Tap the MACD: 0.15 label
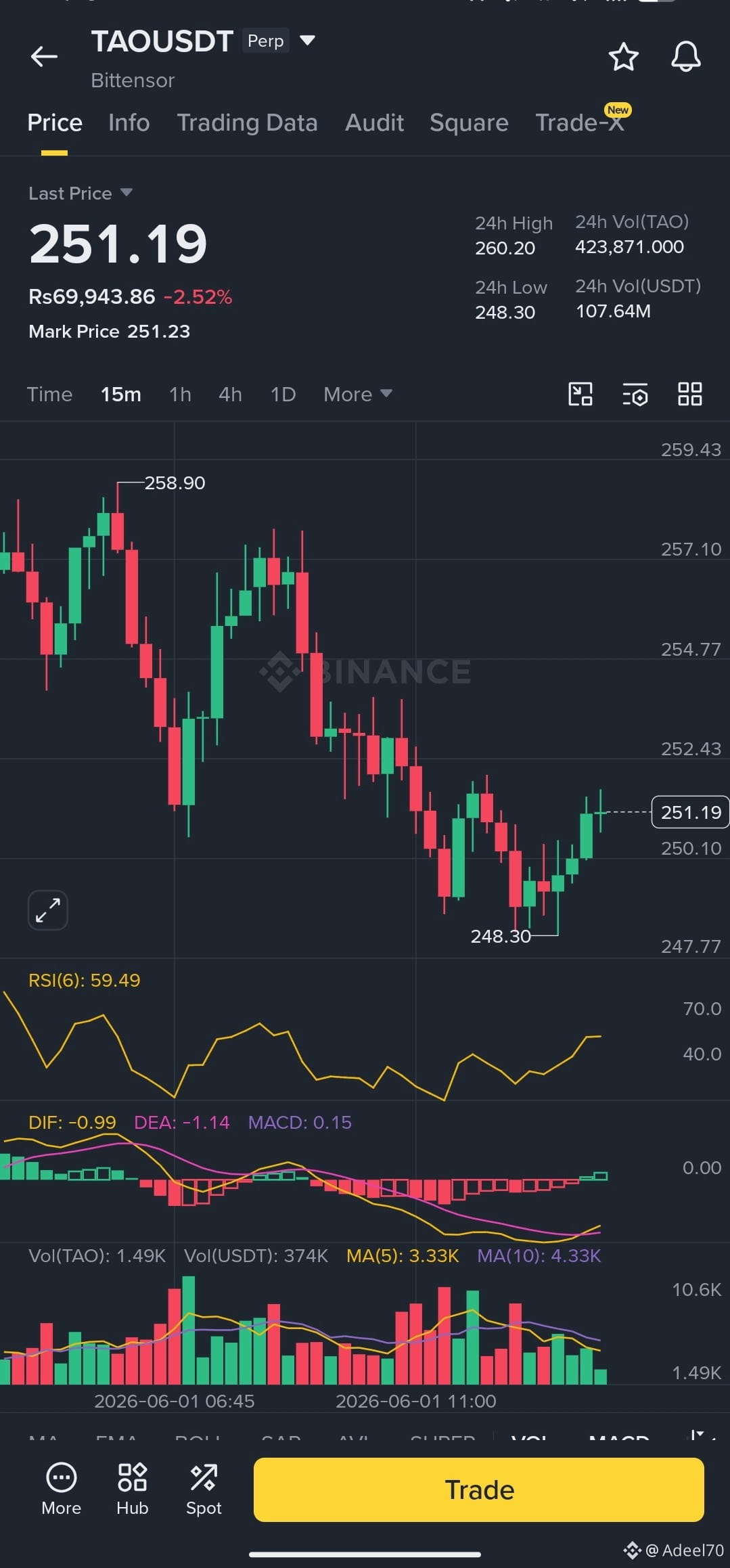 [300, 1122]
